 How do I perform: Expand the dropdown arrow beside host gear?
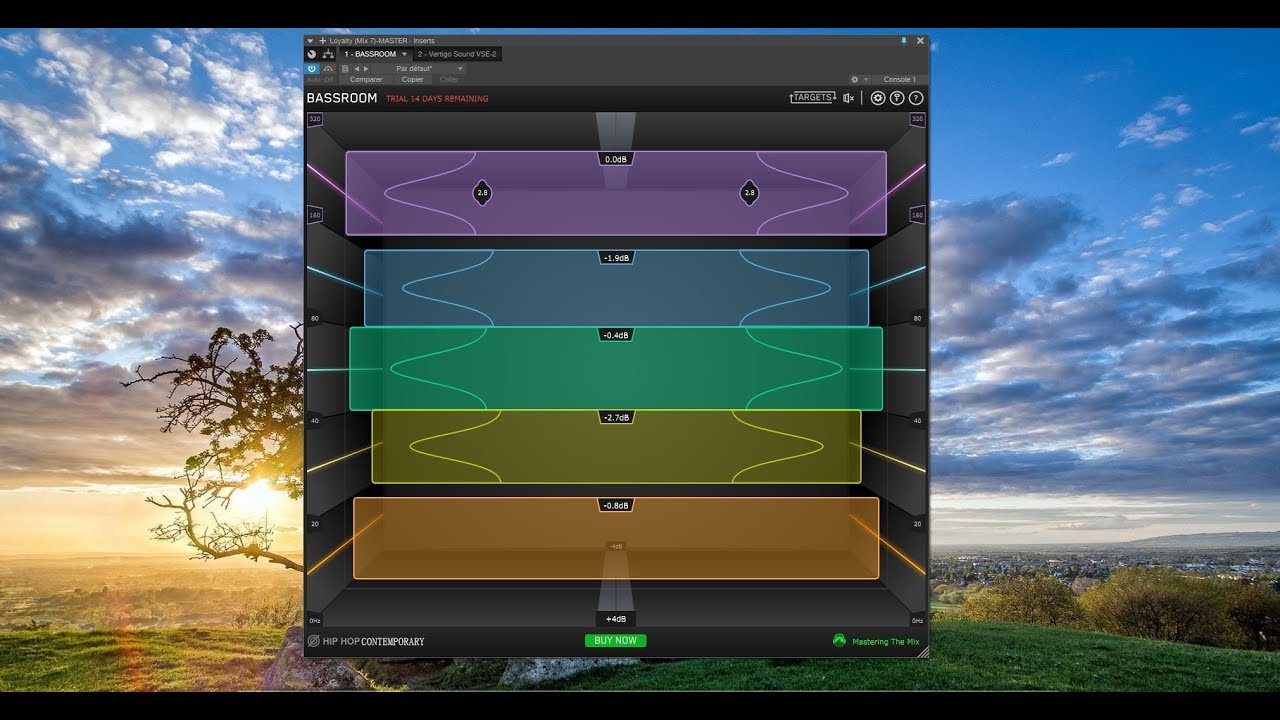coord(865,79)
